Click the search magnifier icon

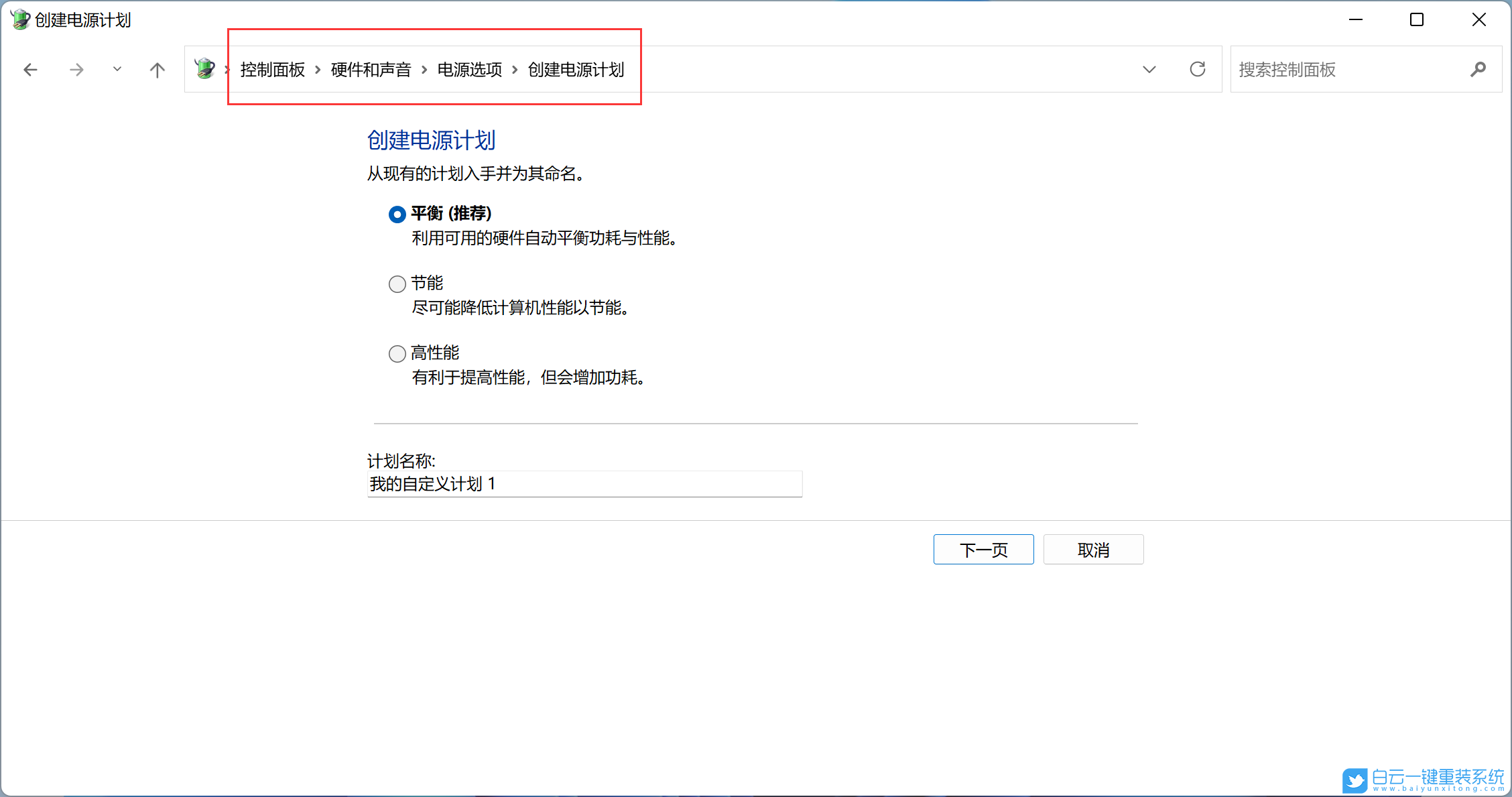click(x=1478, y=69)
